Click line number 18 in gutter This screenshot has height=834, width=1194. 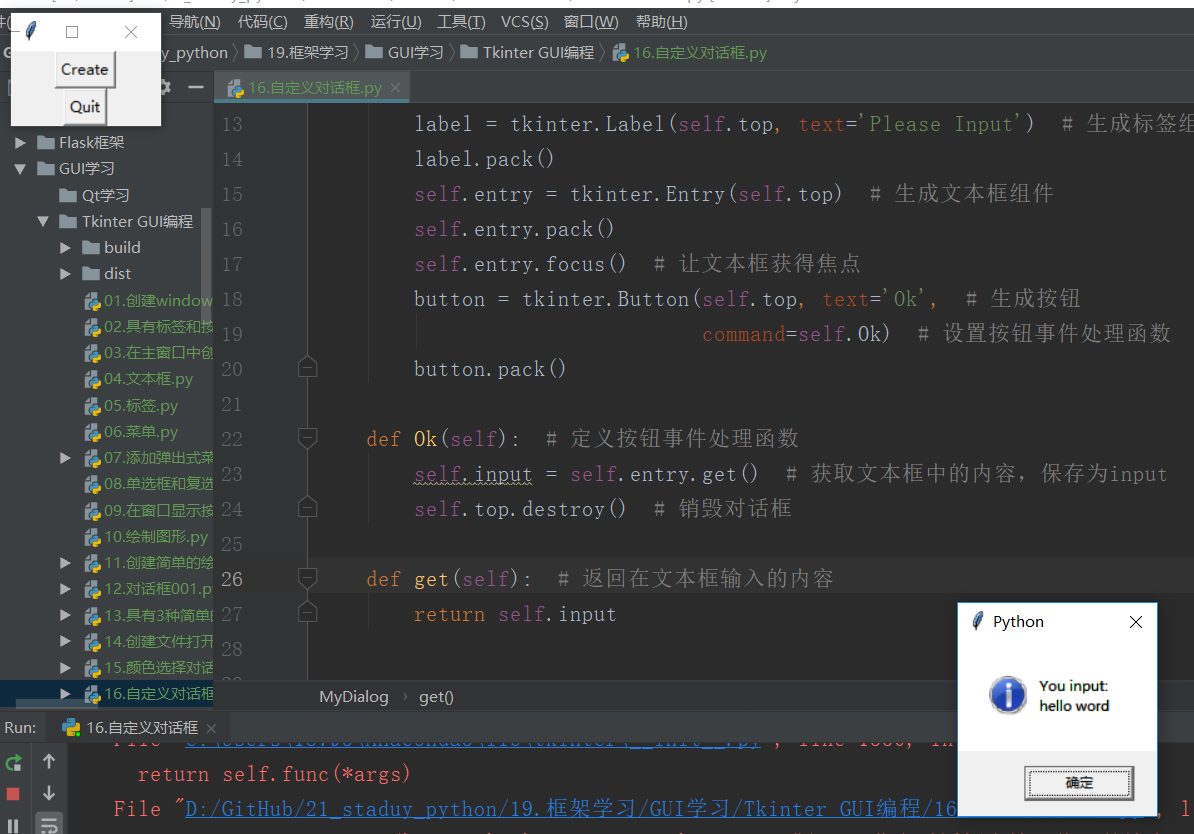232,299
